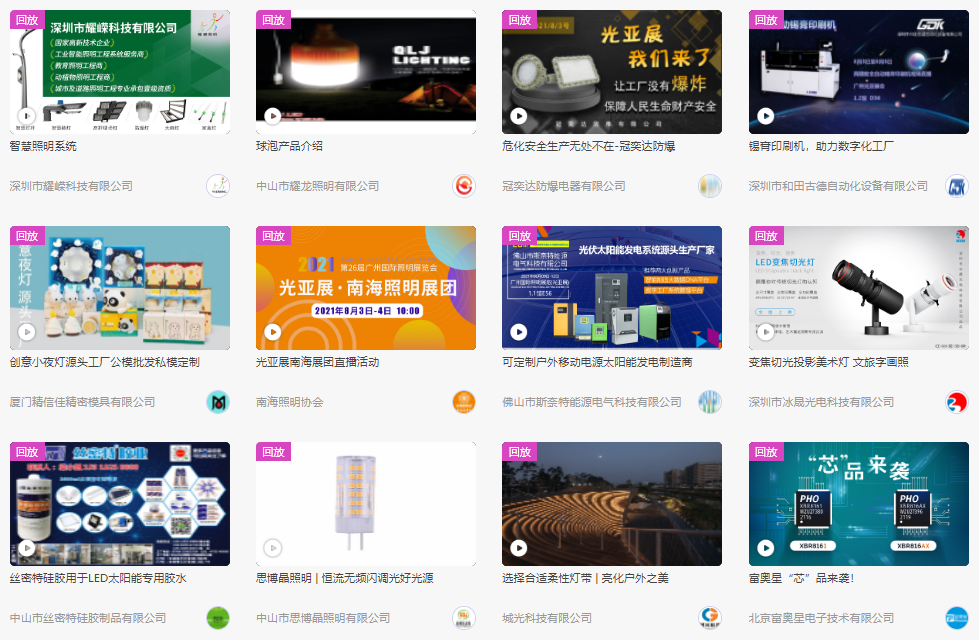Open the LED变焦切光灯 thumbnail
Image resolution: width=979 pixels, height=640 pixels.
[858, 288]
